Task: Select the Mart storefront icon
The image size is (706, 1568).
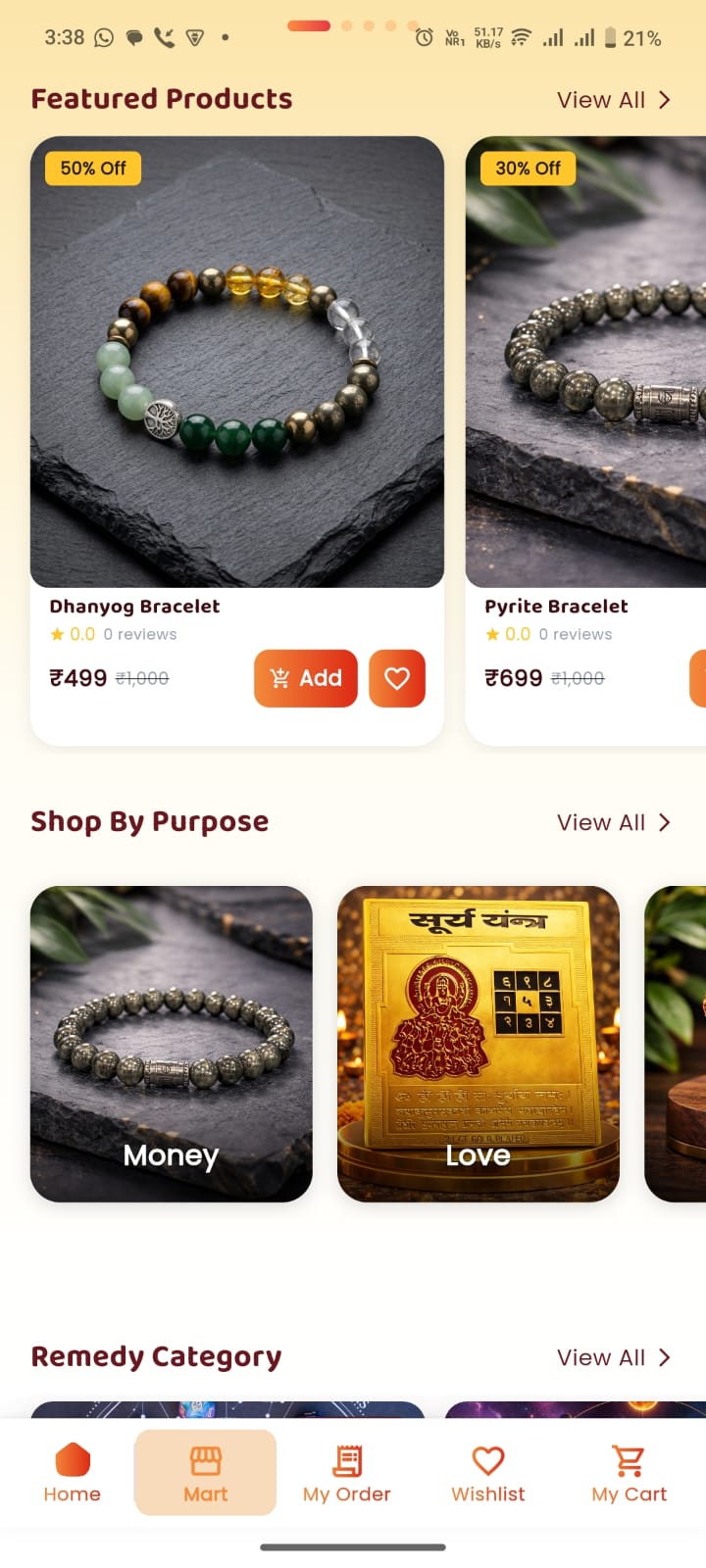Action: point(206,1460)
